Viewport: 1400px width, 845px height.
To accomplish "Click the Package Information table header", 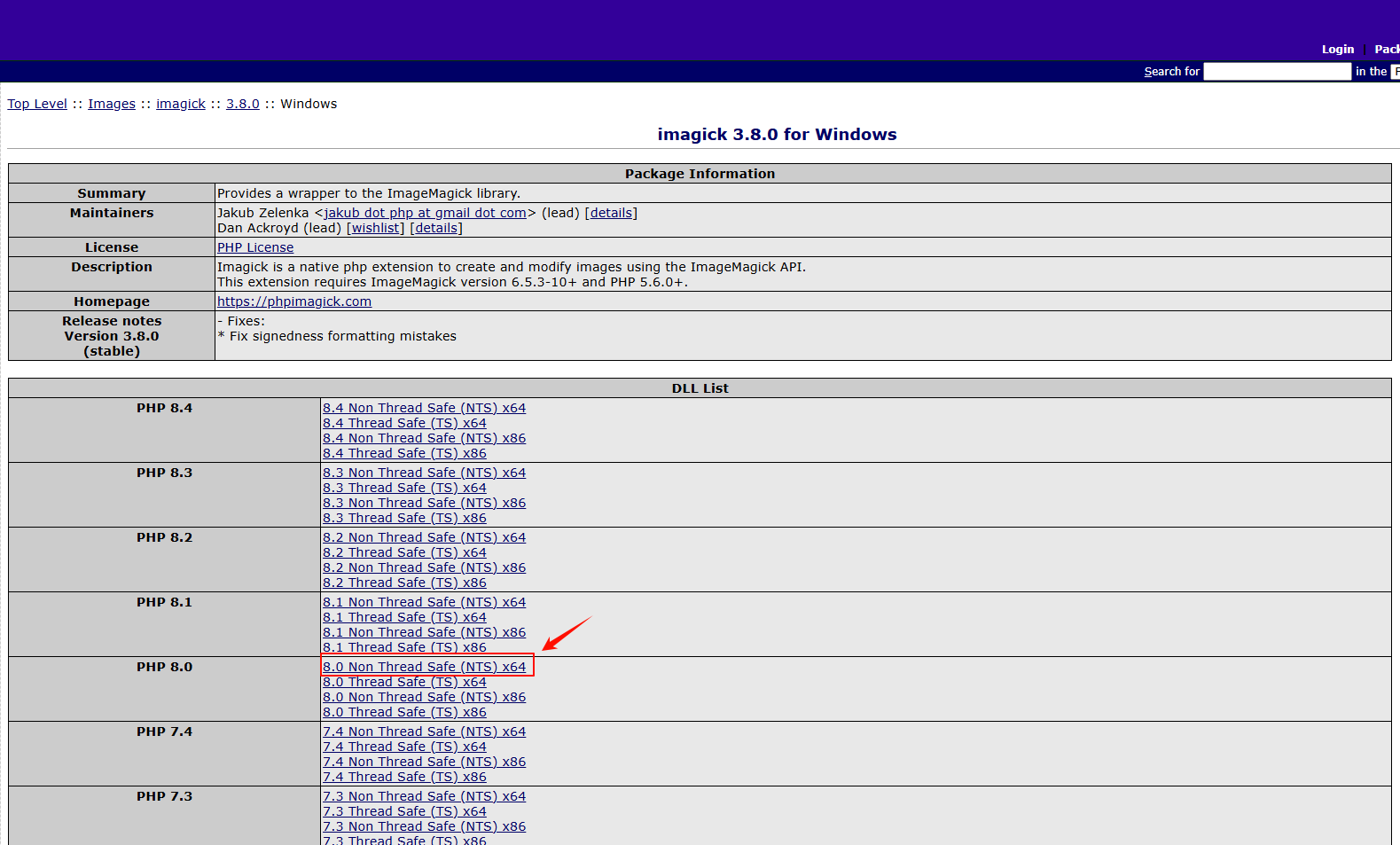I will [x=700, y=174].
